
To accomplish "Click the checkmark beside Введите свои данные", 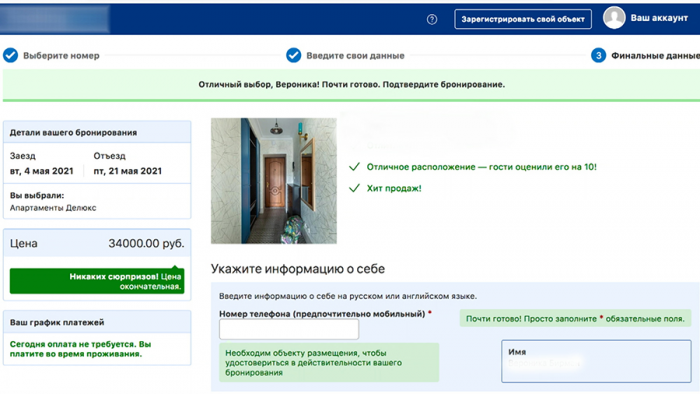I will click(293, 55).
